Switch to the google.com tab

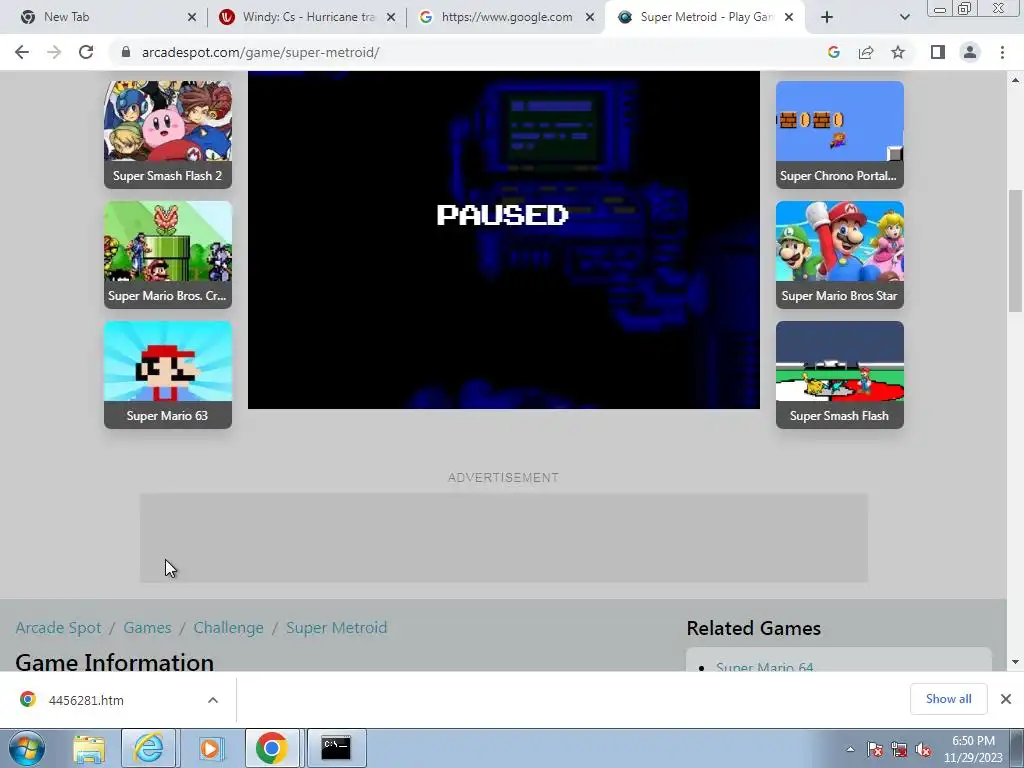(506, 17)
